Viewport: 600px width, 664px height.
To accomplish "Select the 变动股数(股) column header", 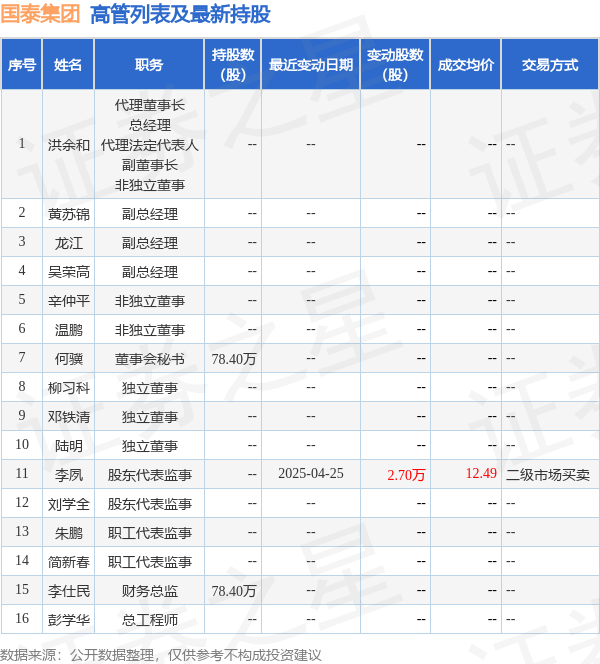I will [395, 64].
